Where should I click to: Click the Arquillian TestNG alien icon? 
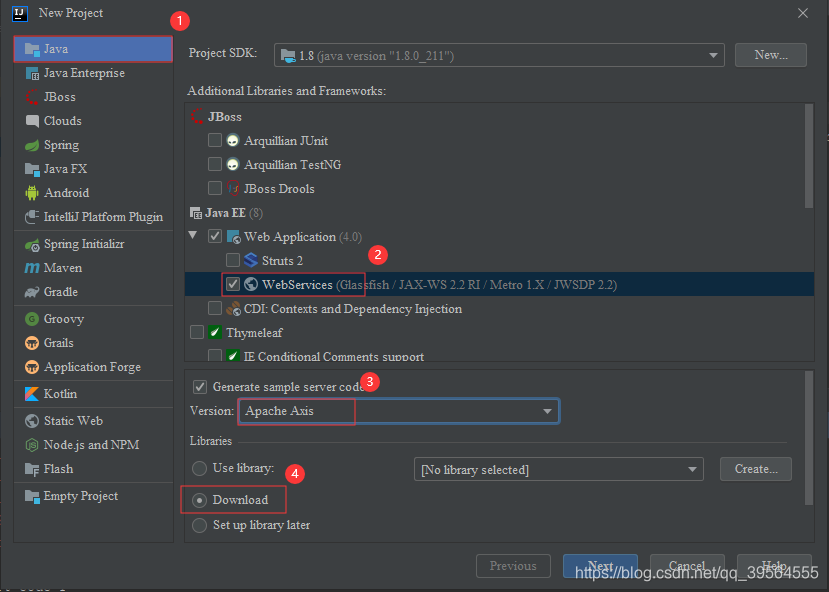[233, 164]
